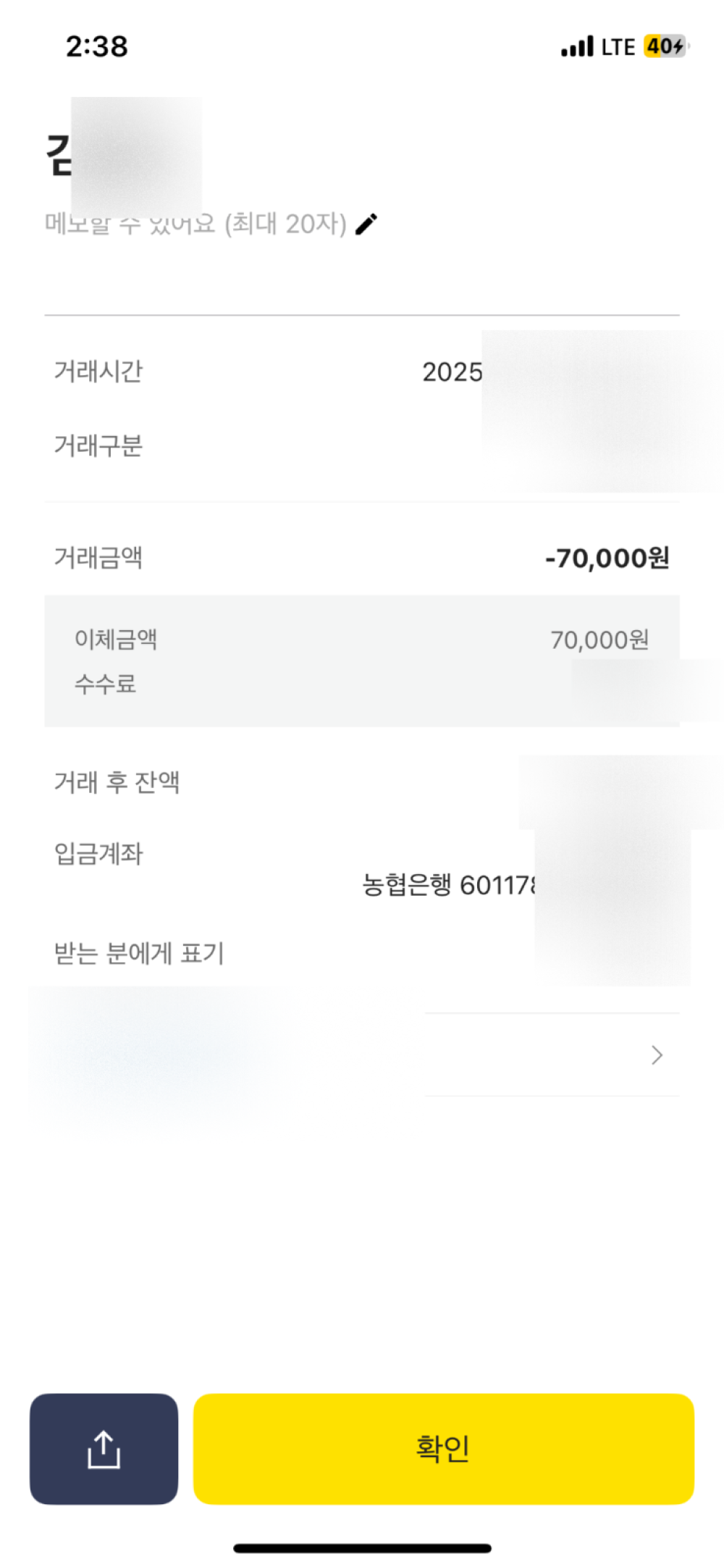Open the row with the right chevron
The height and width of the screenshot is (1568, 724).
pos(657,1055)
